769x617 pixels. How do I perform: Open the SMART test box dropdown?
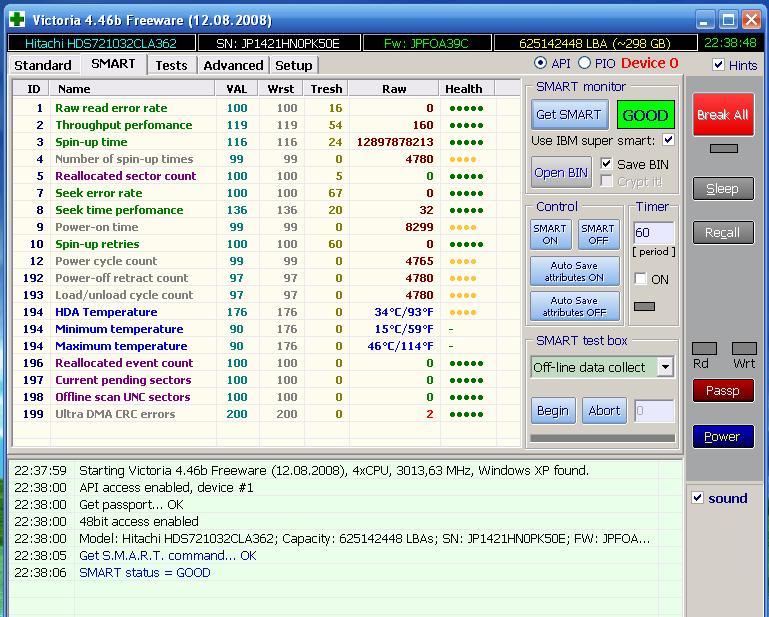[665, 367]
